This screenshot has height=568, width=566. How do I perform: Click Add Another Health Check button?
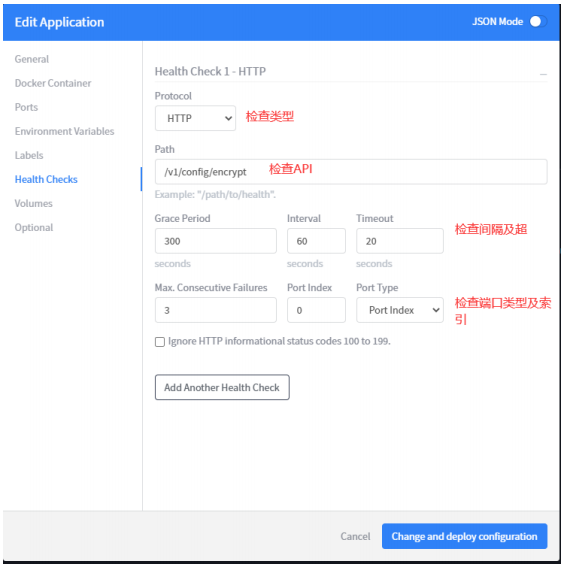coord(222,387)
